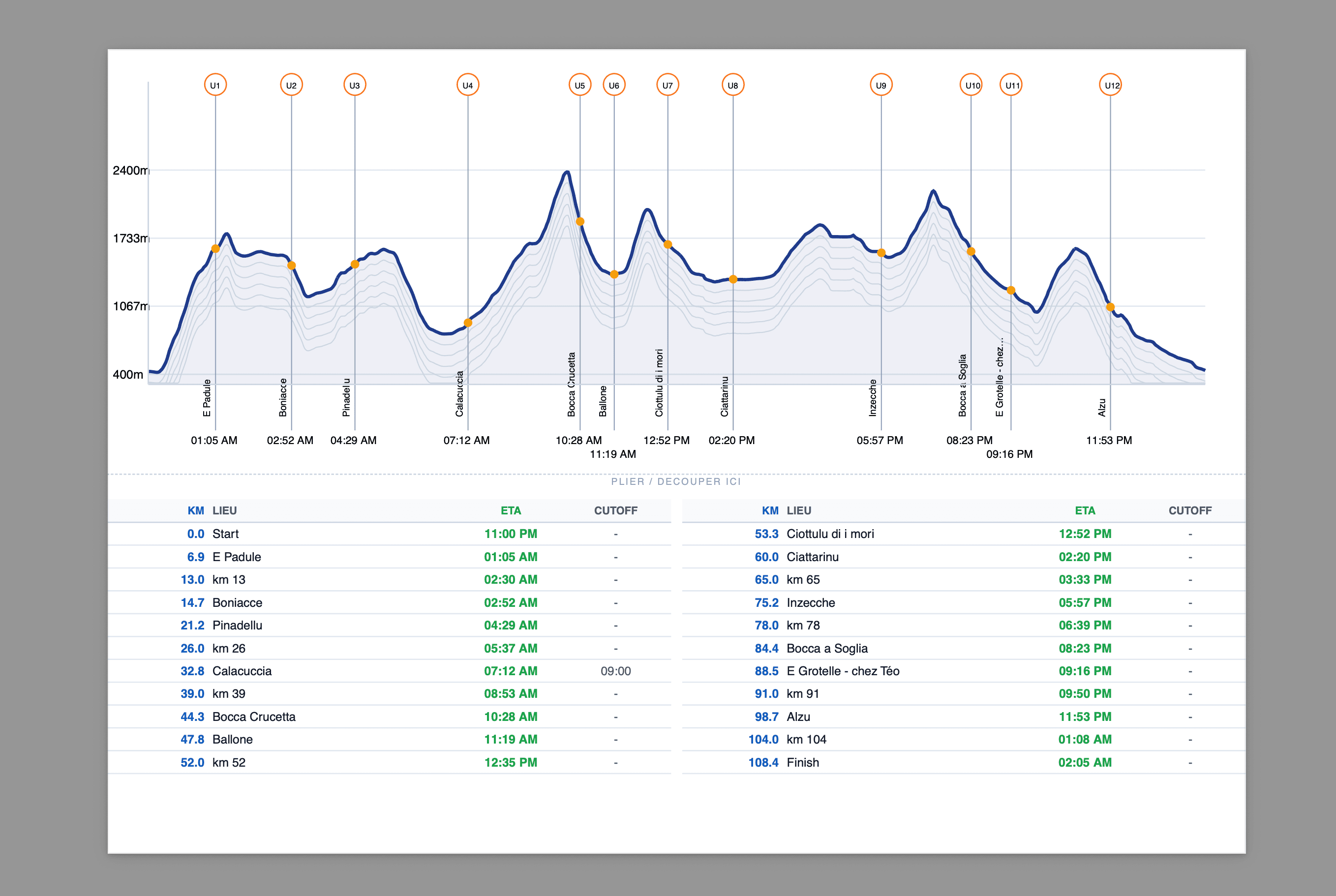Select the U4 marker above Calacuccia
This screenshot has height=896, width=1336.
pos(467,84)
